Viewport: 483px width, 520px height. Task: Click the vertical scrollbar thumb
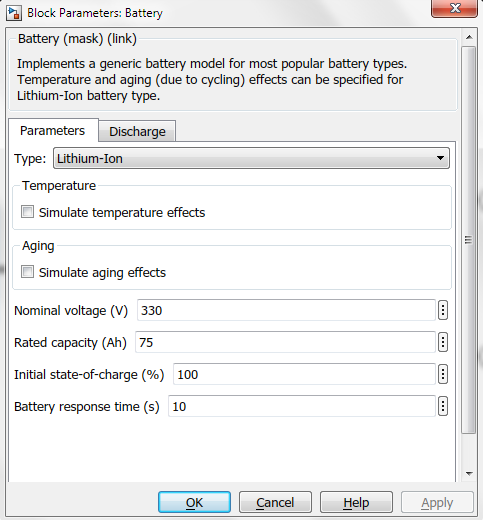click(x=469, y=240)
